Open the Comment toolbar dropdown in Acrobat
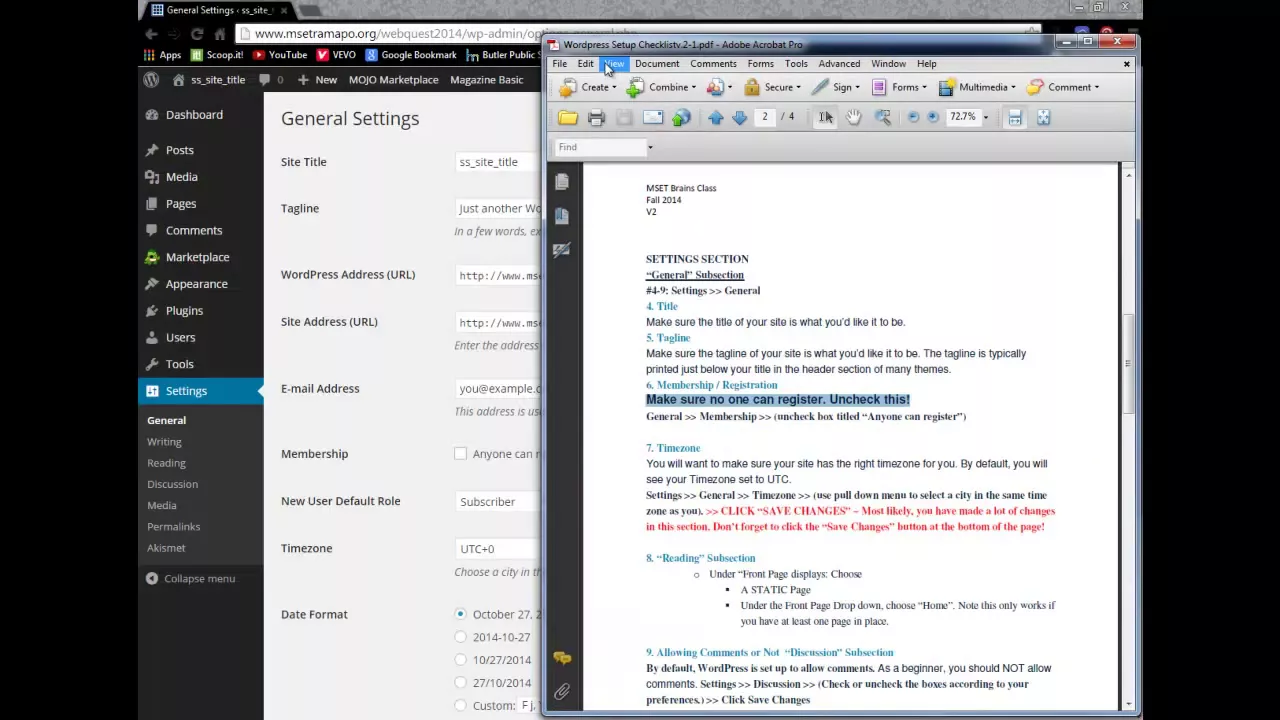Image resolution: width=1280 pixels, height=720 pixels. (x=1063, y=88)
